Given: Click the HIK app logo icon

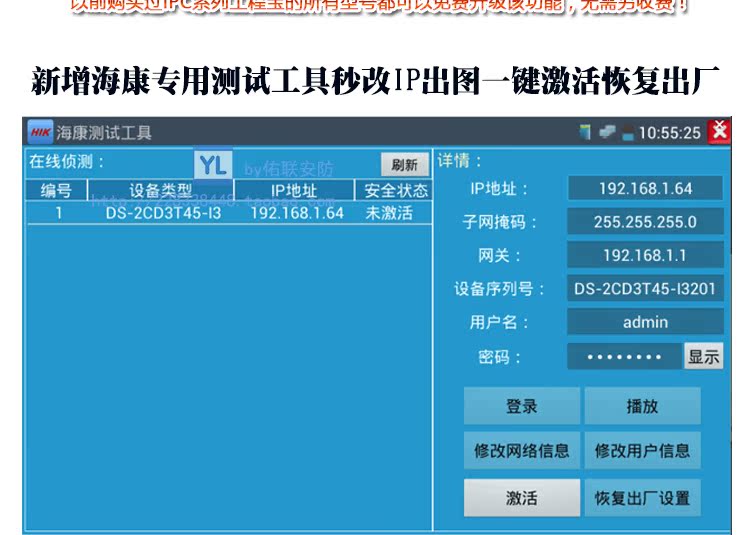Looking at the screenshot, I should pyautogui.click(x=40, y=132).
